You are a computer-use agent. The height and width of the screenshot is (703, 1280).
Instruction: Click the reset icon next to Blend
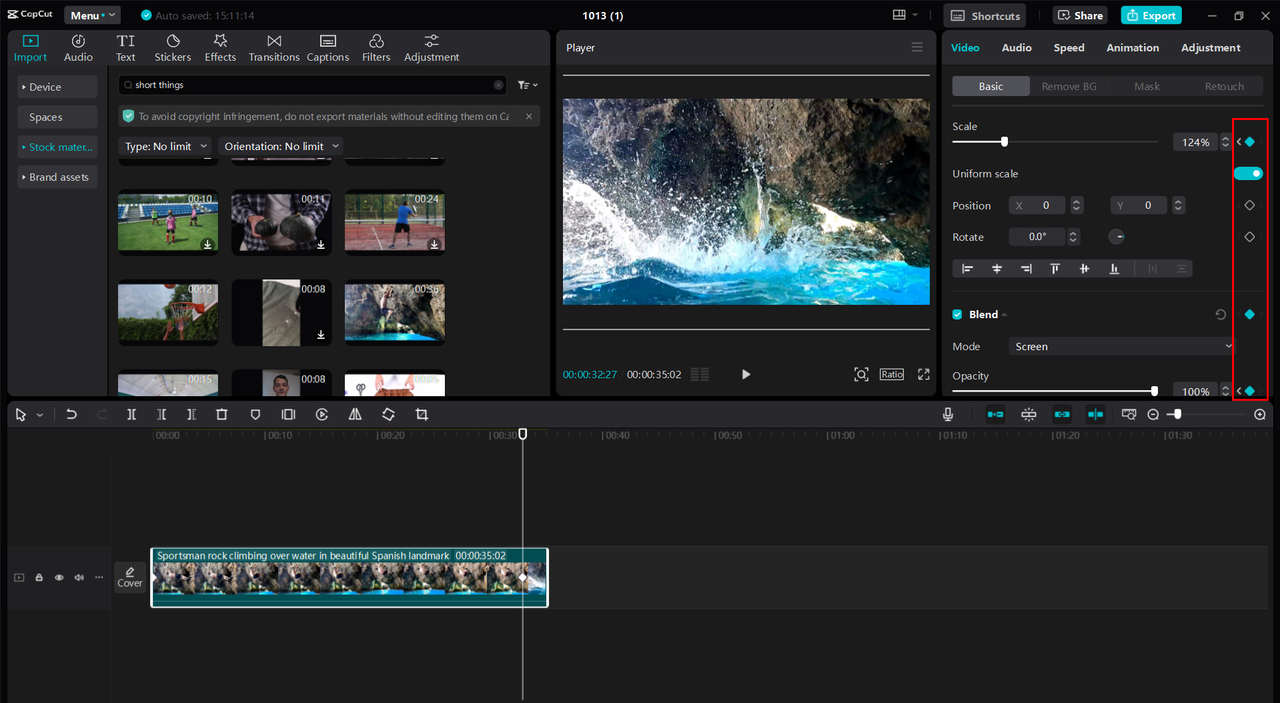[x=1221, y=314]
